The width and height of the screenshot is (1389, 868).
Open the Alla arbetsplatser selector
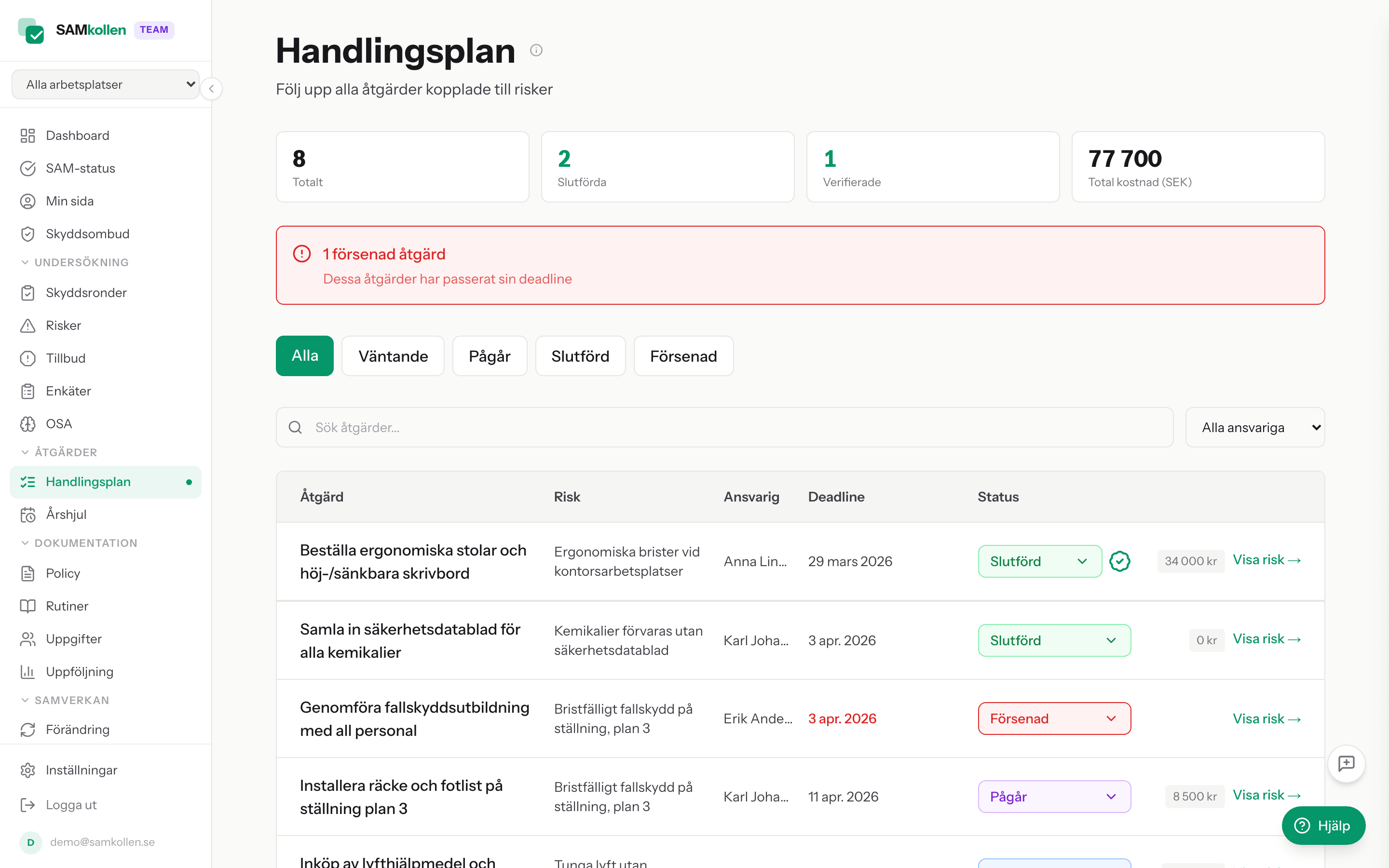coord(106,84)
